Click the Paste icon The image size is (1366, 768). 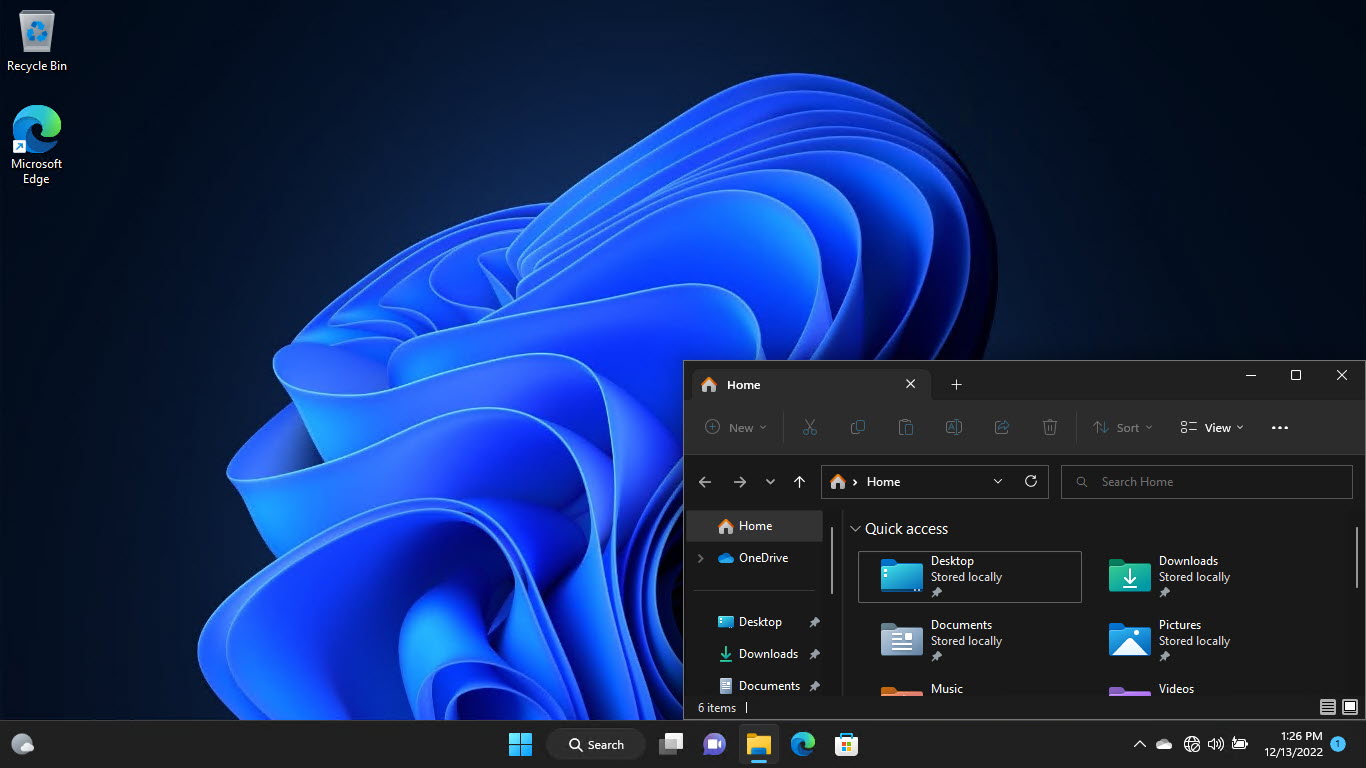[906, 427]
